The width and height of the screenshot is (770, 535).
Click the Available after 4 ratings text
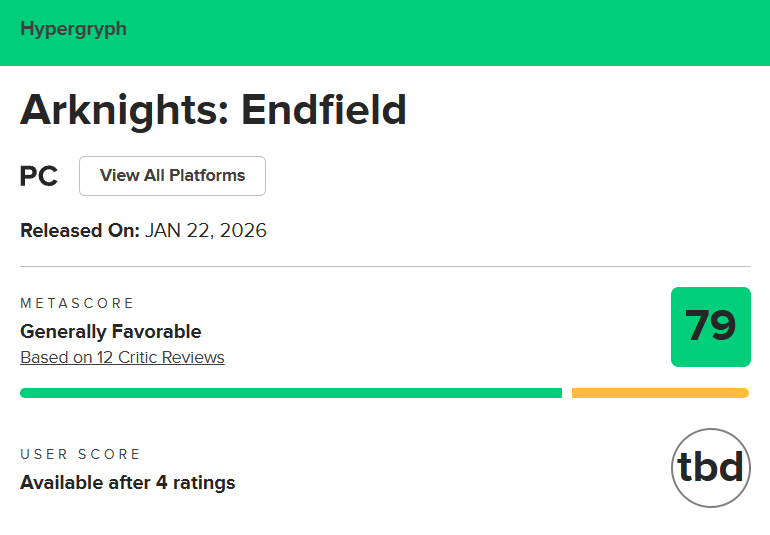(127, 483)
